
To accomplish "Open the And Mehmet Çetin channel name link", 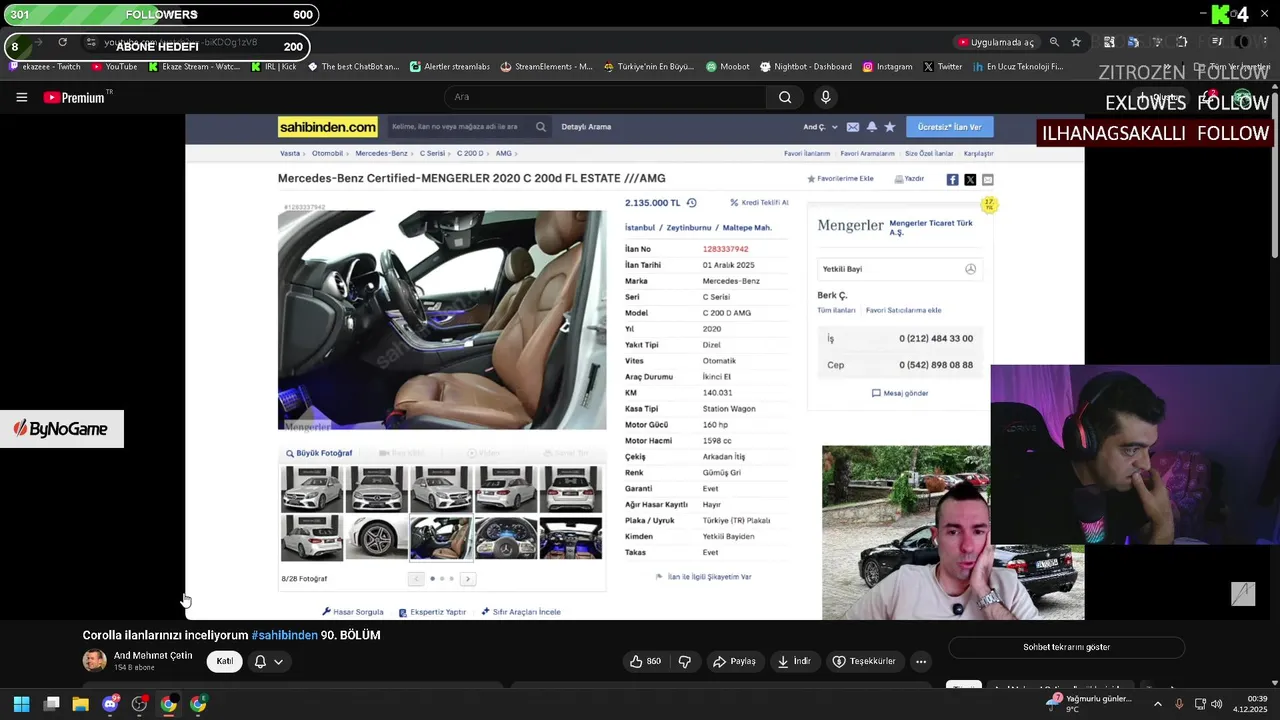I will (153, 655).
